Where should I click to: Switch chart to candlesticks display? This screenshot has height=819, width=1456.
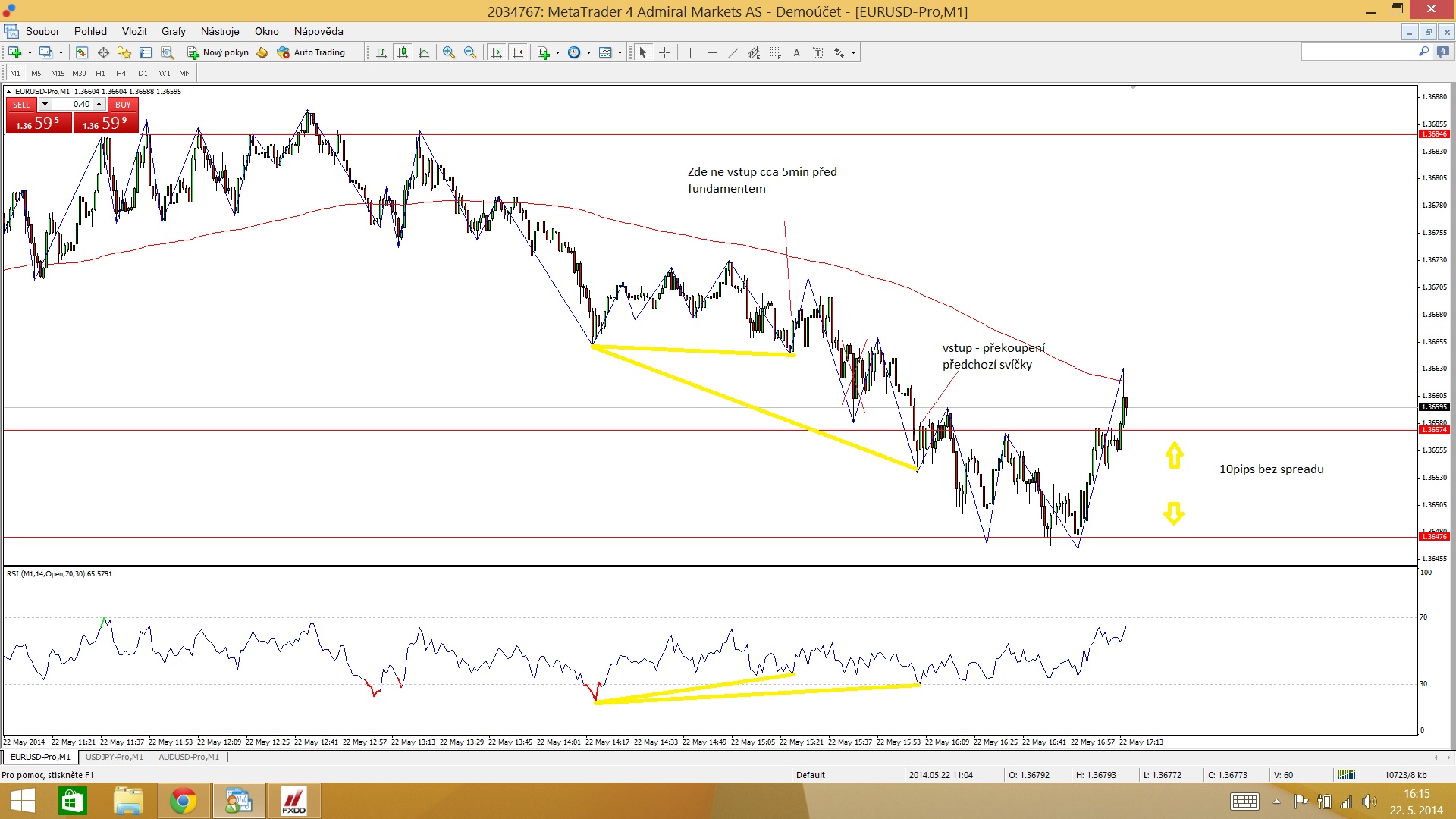pos(403,52)
